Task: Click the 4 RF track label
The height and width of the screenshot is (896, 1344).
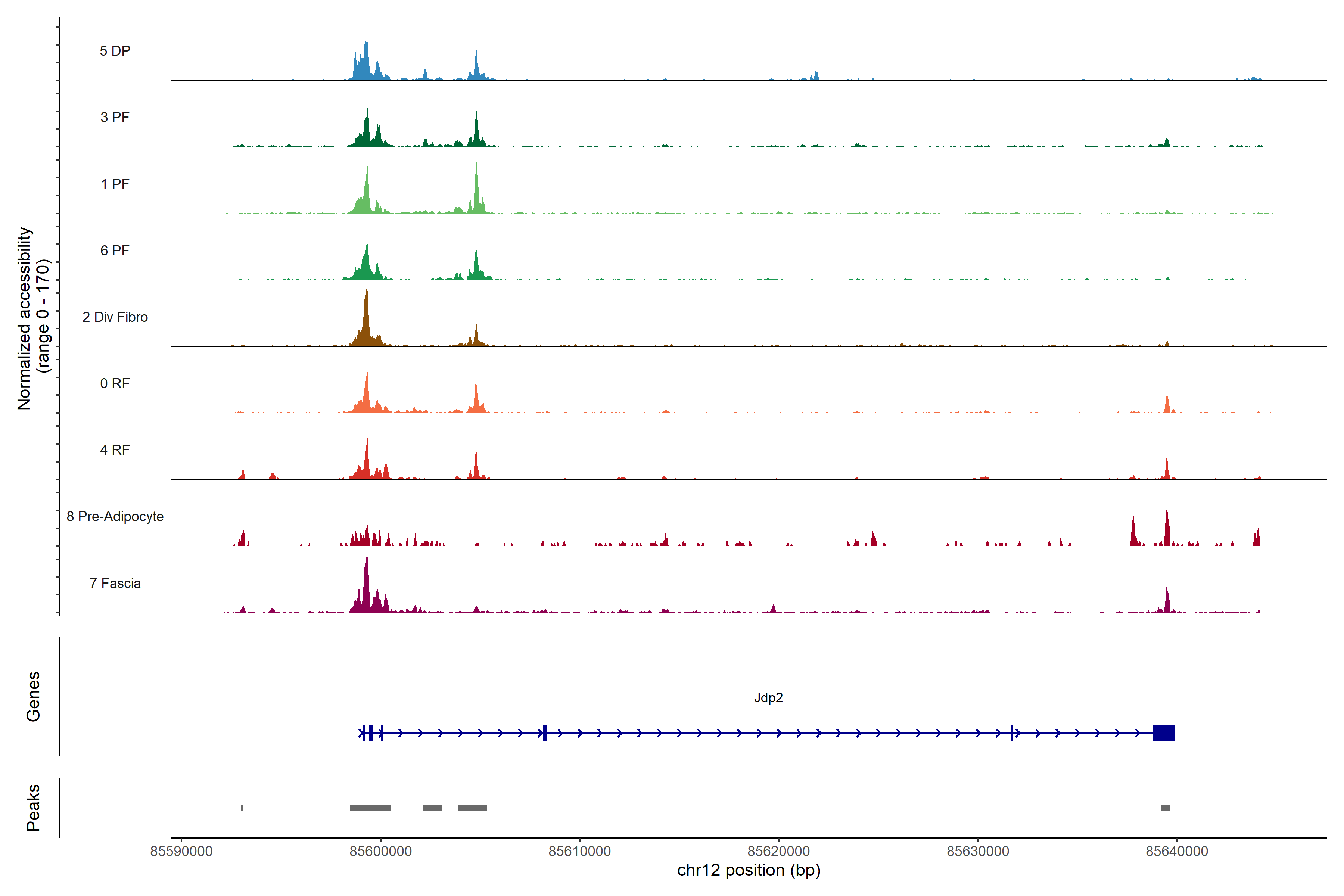Action: (115, 450)
